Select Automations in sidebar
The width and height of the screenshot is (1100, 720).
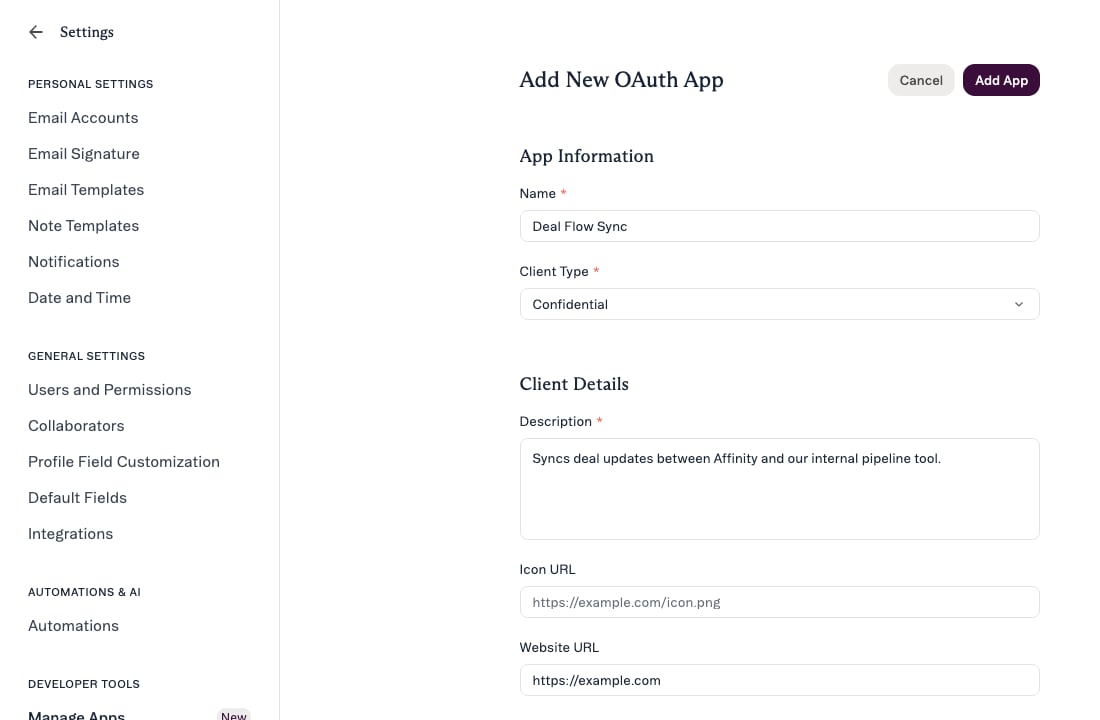[x=73, y=625]
